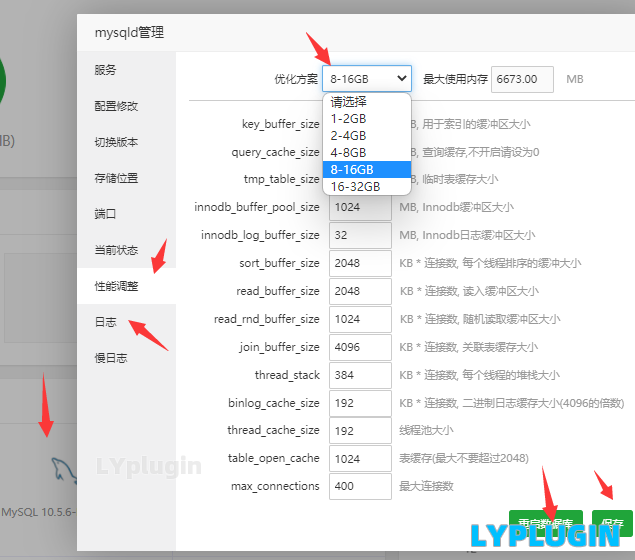Open the 当前状态 sidebar tab

point(126,250)
